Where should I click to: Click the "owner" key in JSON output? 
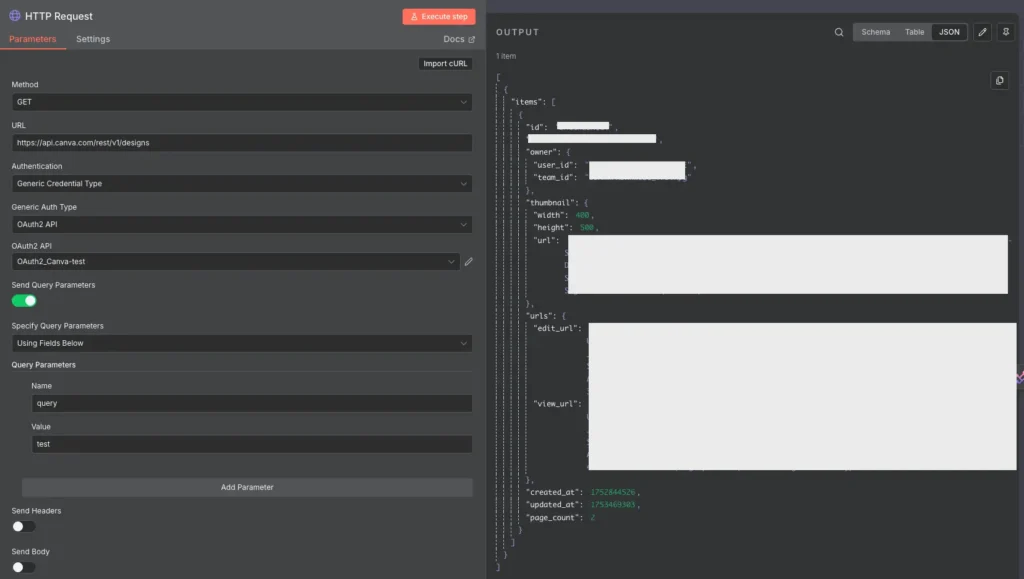tap(543, 152)
